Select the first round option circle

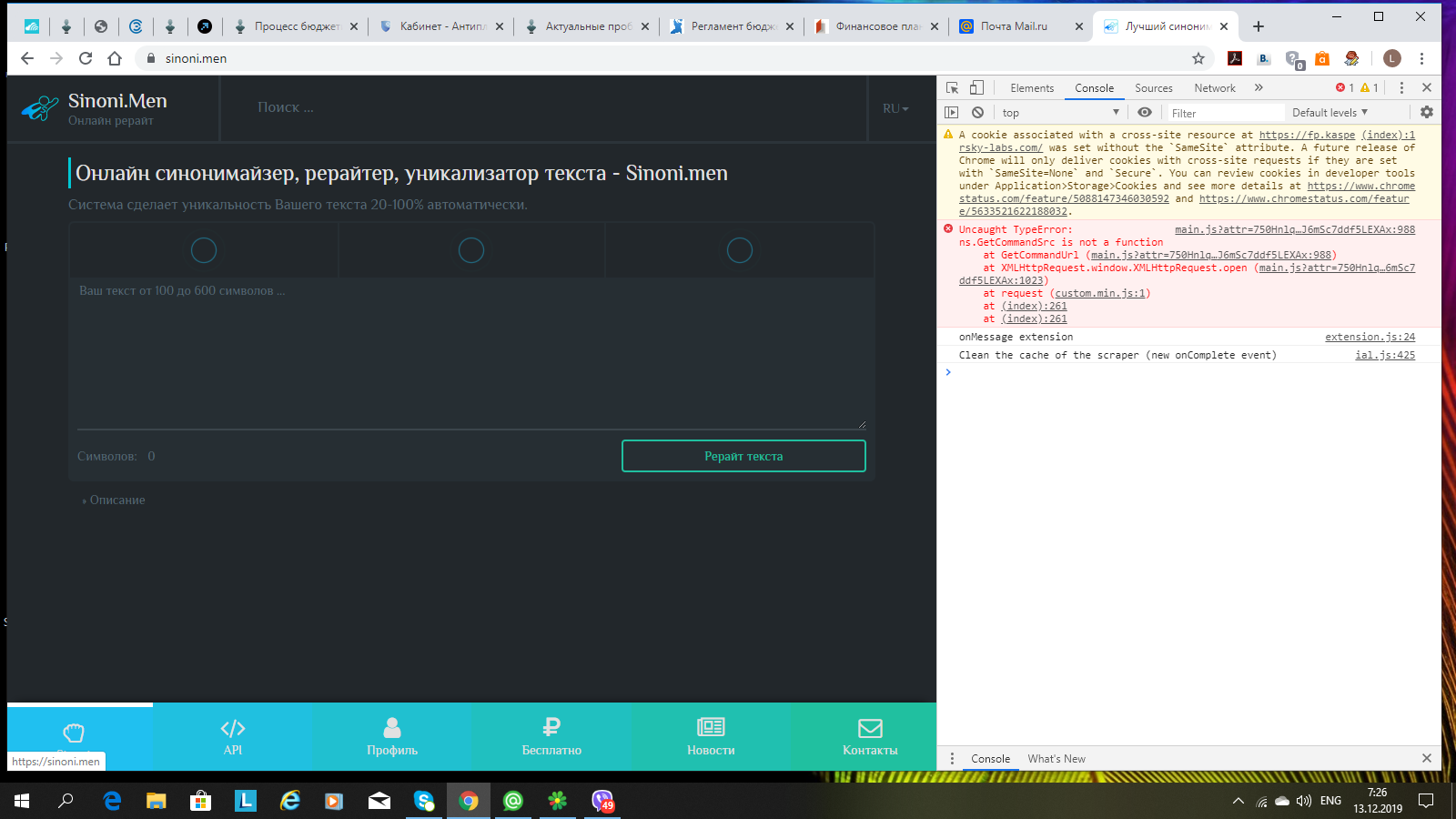point(204,250)
